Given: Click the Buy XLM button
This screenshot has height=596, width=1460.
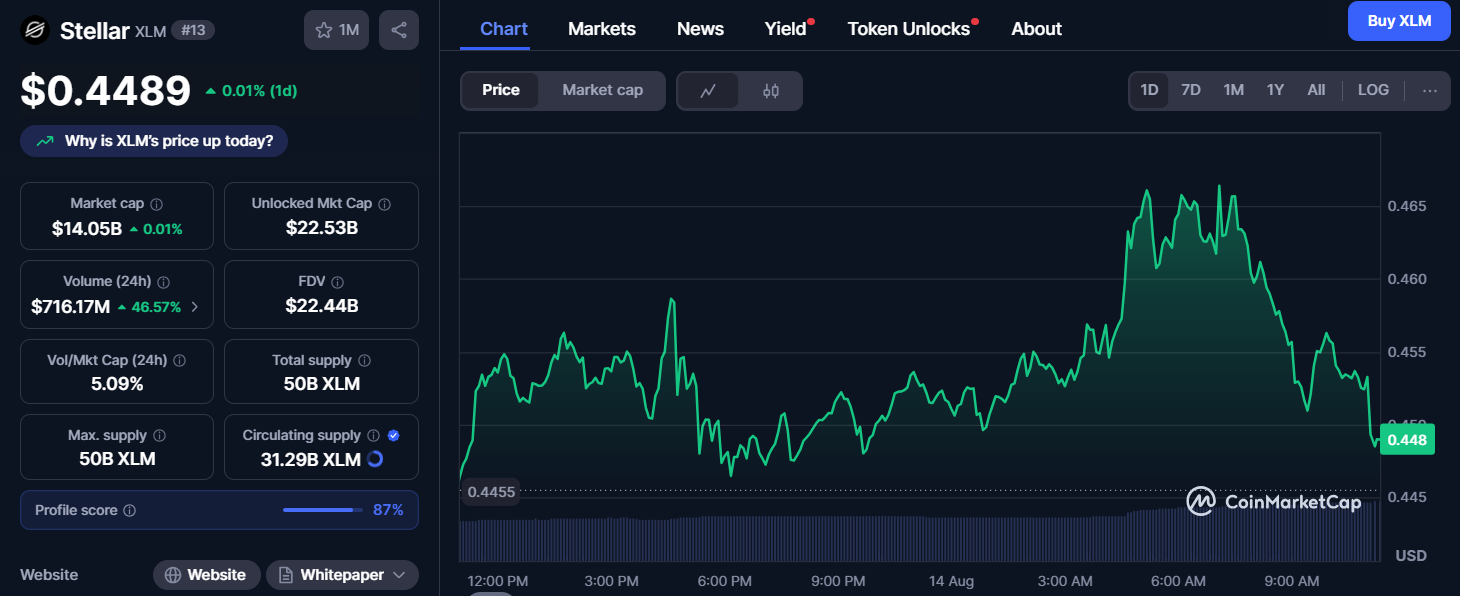Looking at the screenshot, I should tap(1399, 21).
